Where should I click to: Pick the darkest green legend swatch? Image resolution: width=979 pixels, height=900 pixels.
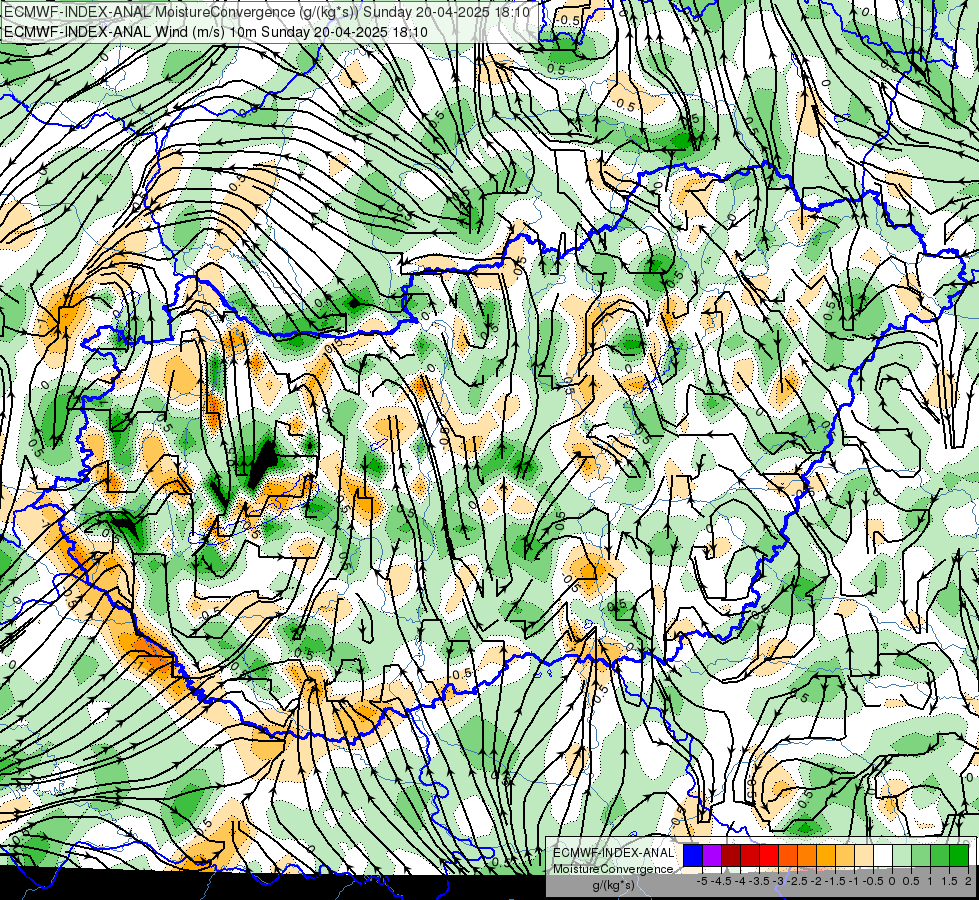tap(959, 856)
